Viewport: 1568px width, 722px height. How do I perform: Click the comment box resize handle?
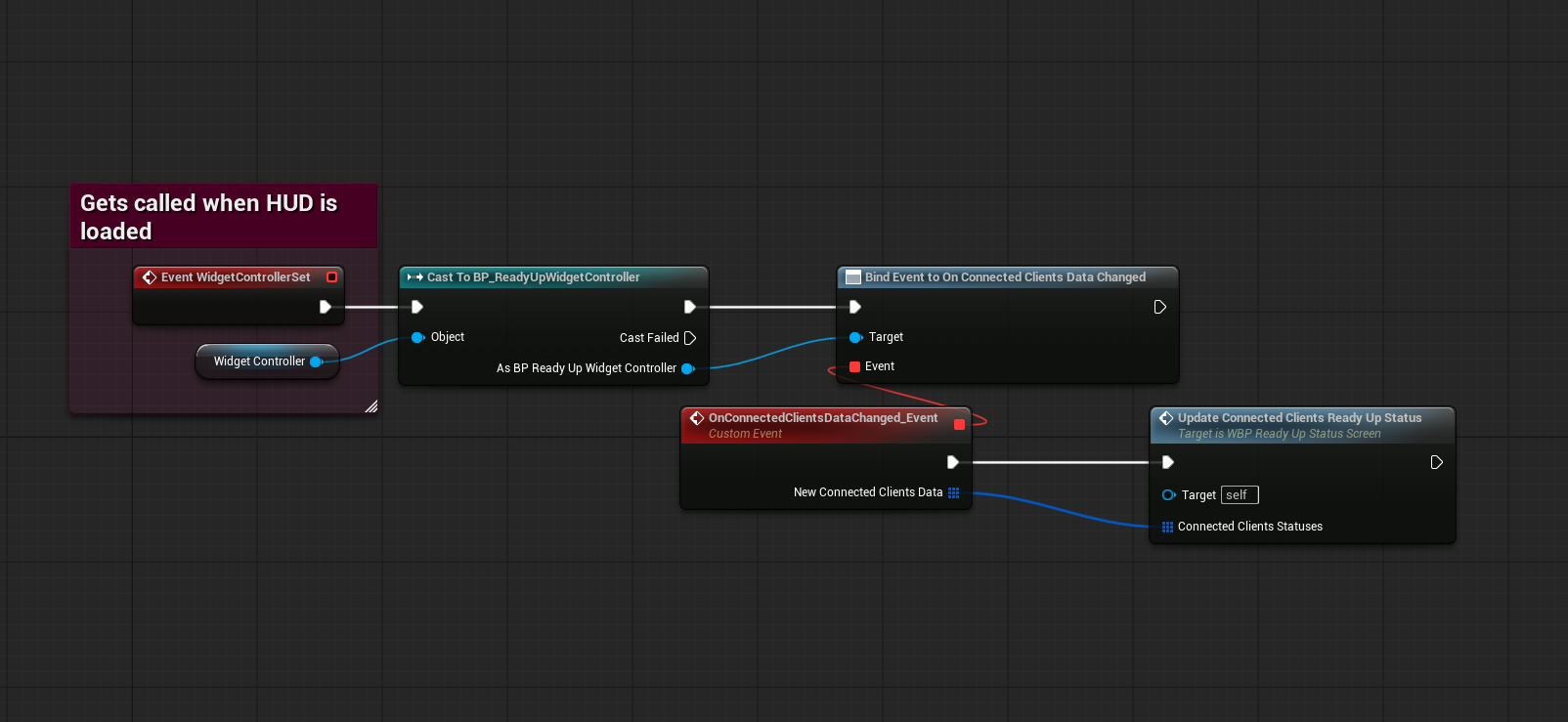(x=370, y=406)
